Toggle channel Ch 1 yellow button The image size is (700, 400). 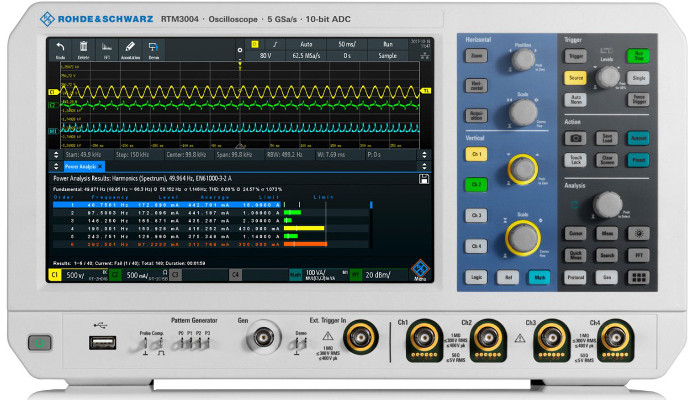(479, 156)
